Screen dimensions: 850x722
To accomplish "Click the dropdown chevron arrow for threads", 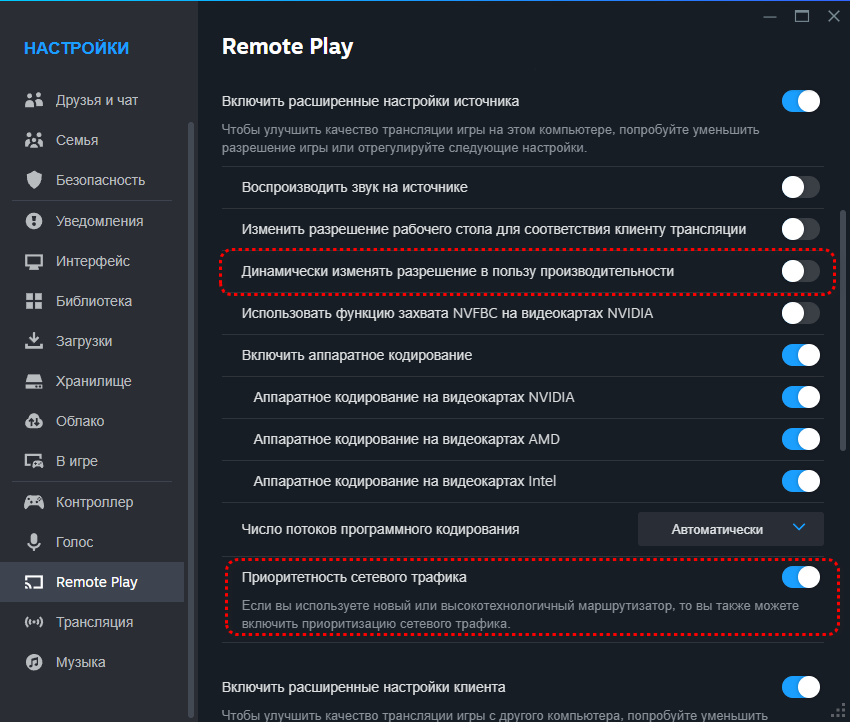I will click(798, 528).
